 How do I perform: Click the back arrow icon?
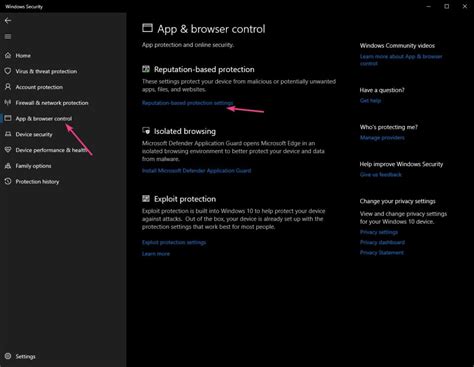(8, 21)
